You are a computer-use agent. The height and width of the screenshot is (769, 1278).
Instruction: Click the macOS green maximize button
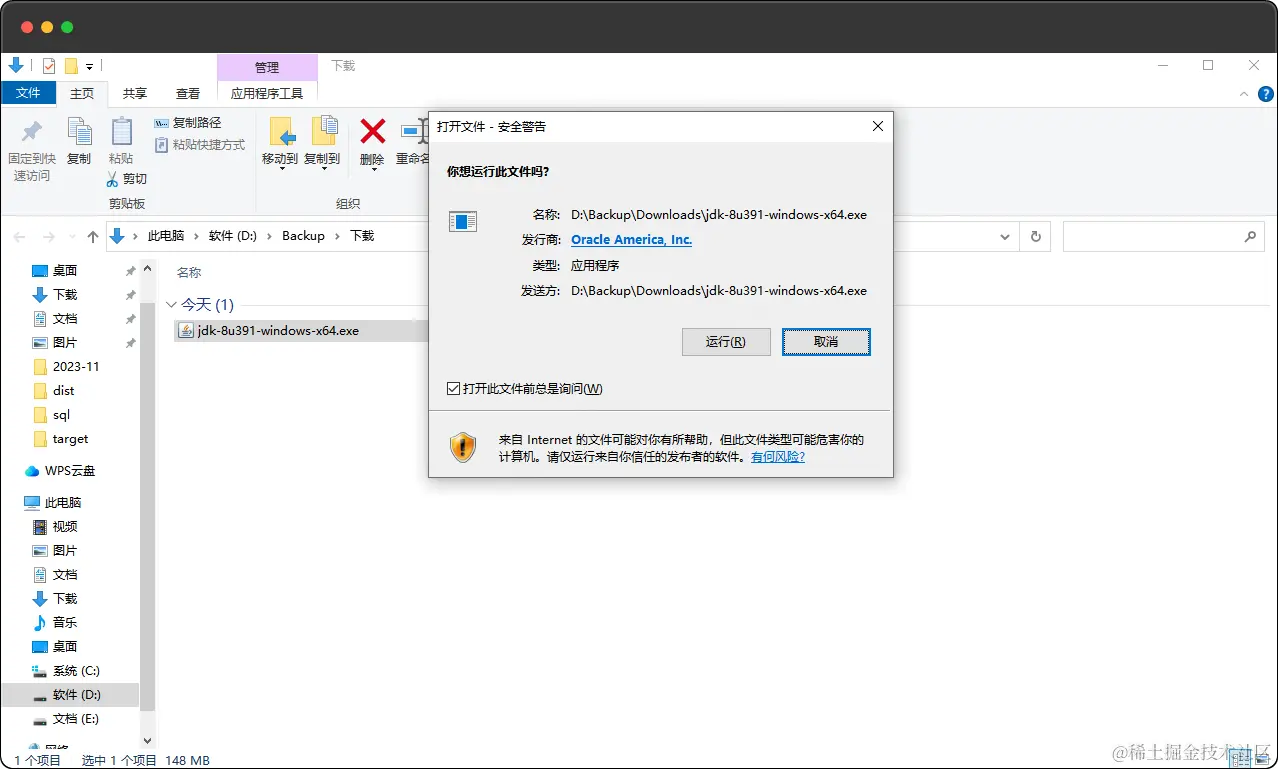tap(67, 27)
